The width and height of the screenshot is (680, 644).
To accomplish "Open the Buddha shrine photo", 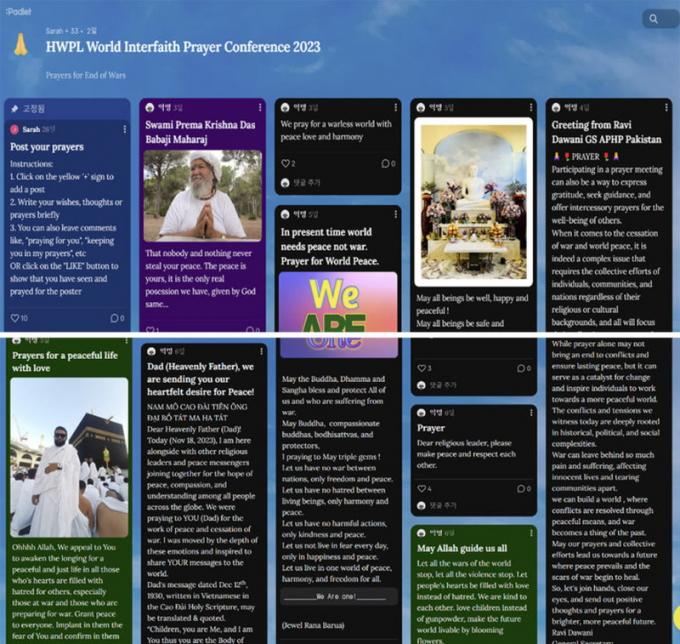I will [x=474, y=202].
